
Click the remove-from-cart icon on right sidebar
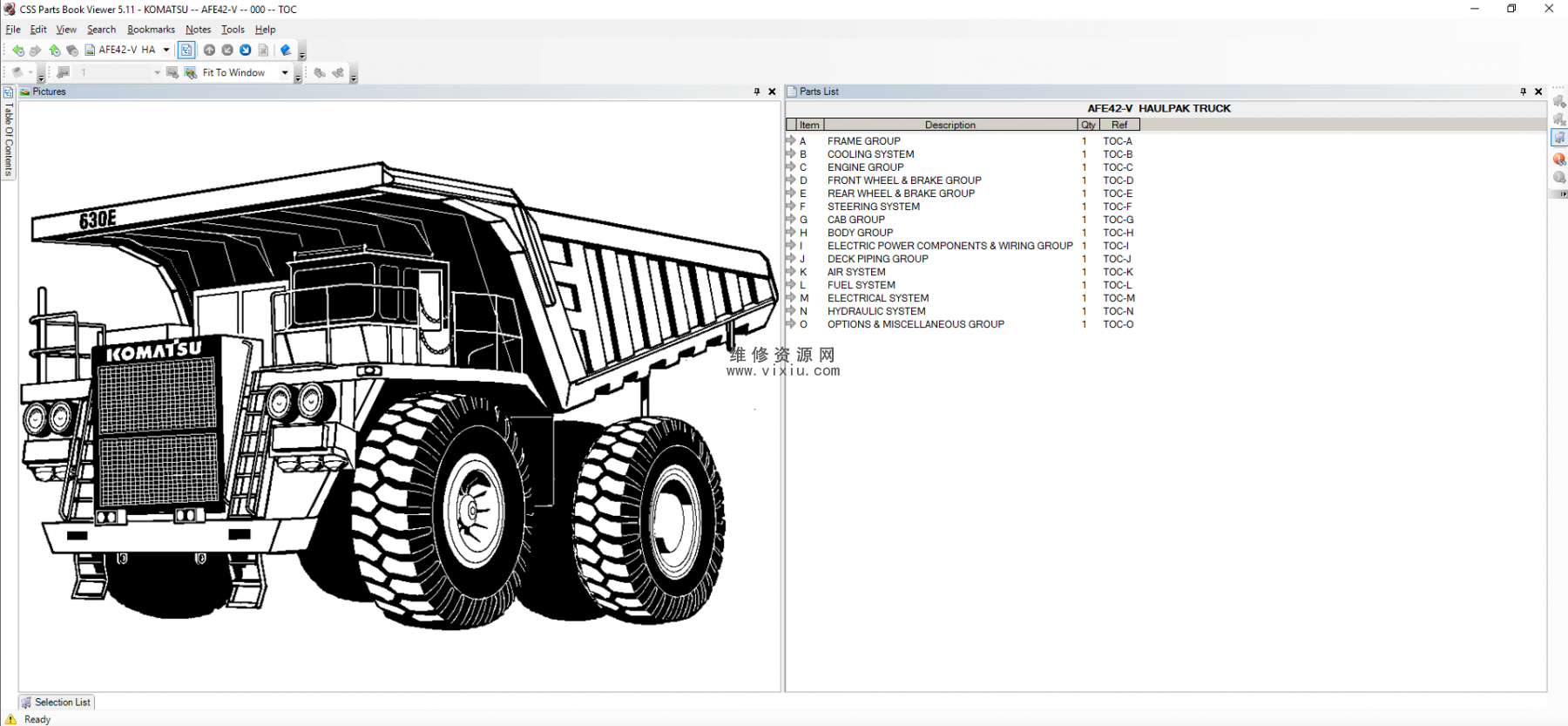coord(1559,119)
